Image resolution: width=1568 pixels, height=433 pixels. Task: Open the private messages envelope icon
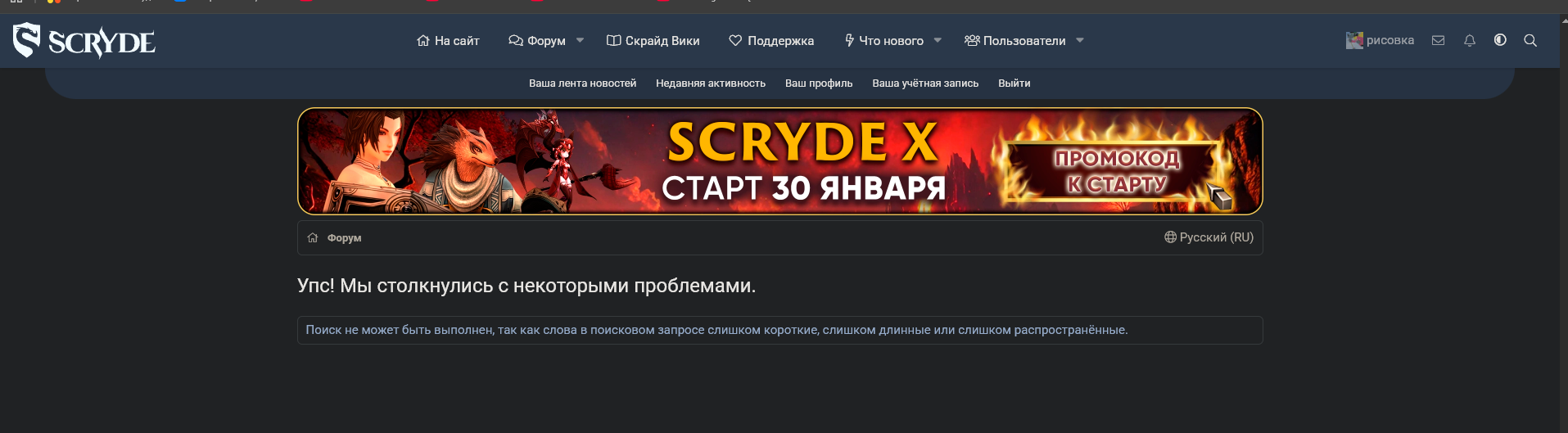1438,40
